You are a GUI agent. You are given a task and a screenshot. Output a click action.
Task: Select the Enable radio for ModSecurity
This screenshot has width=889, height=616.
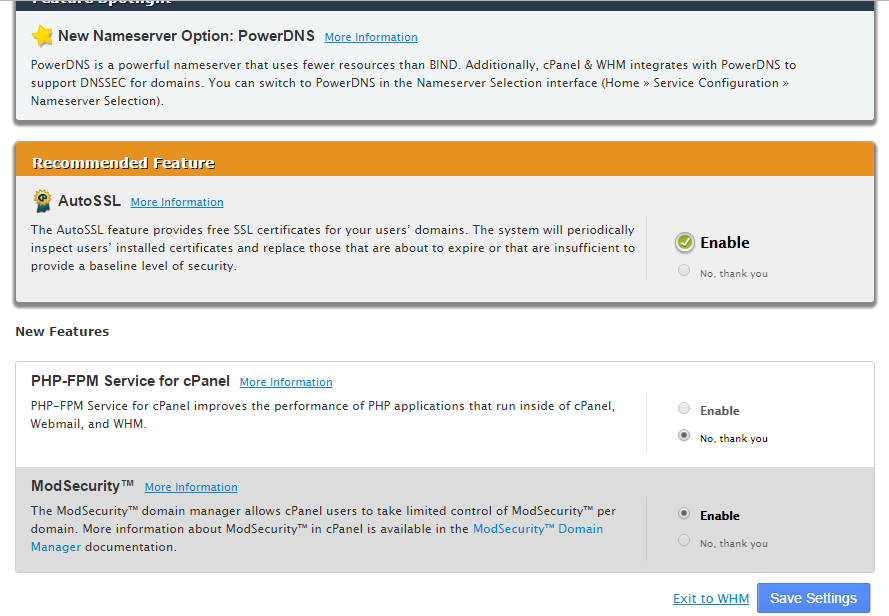[x=684, y=514]
